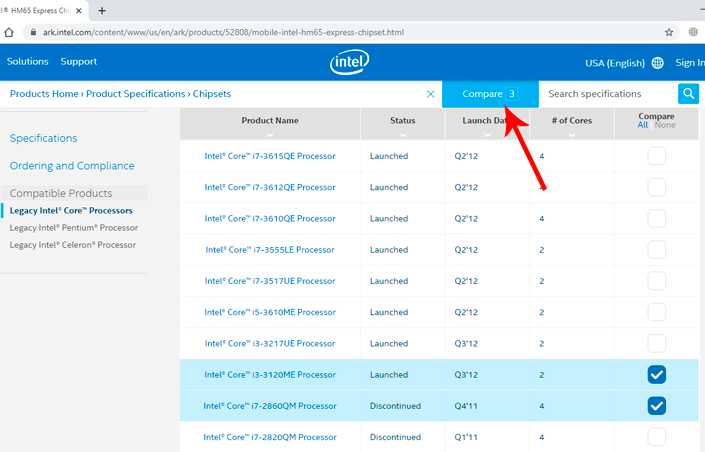Go to Ordering and Compliance section
This screenshot has height=452, width=705.
[72, 166]
